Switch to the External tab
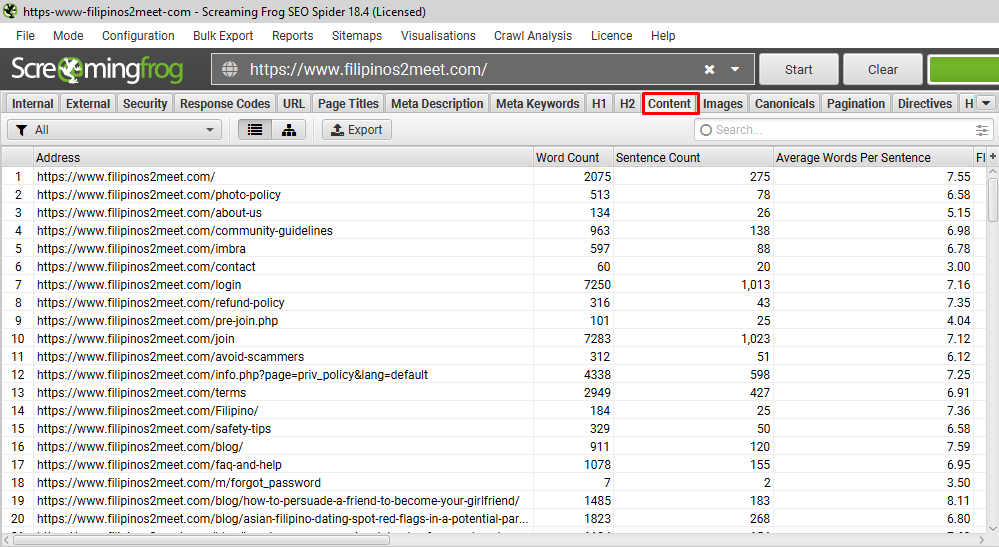This screenshot has width=999, height=547. pyautogui.click(x=88, y=103)
